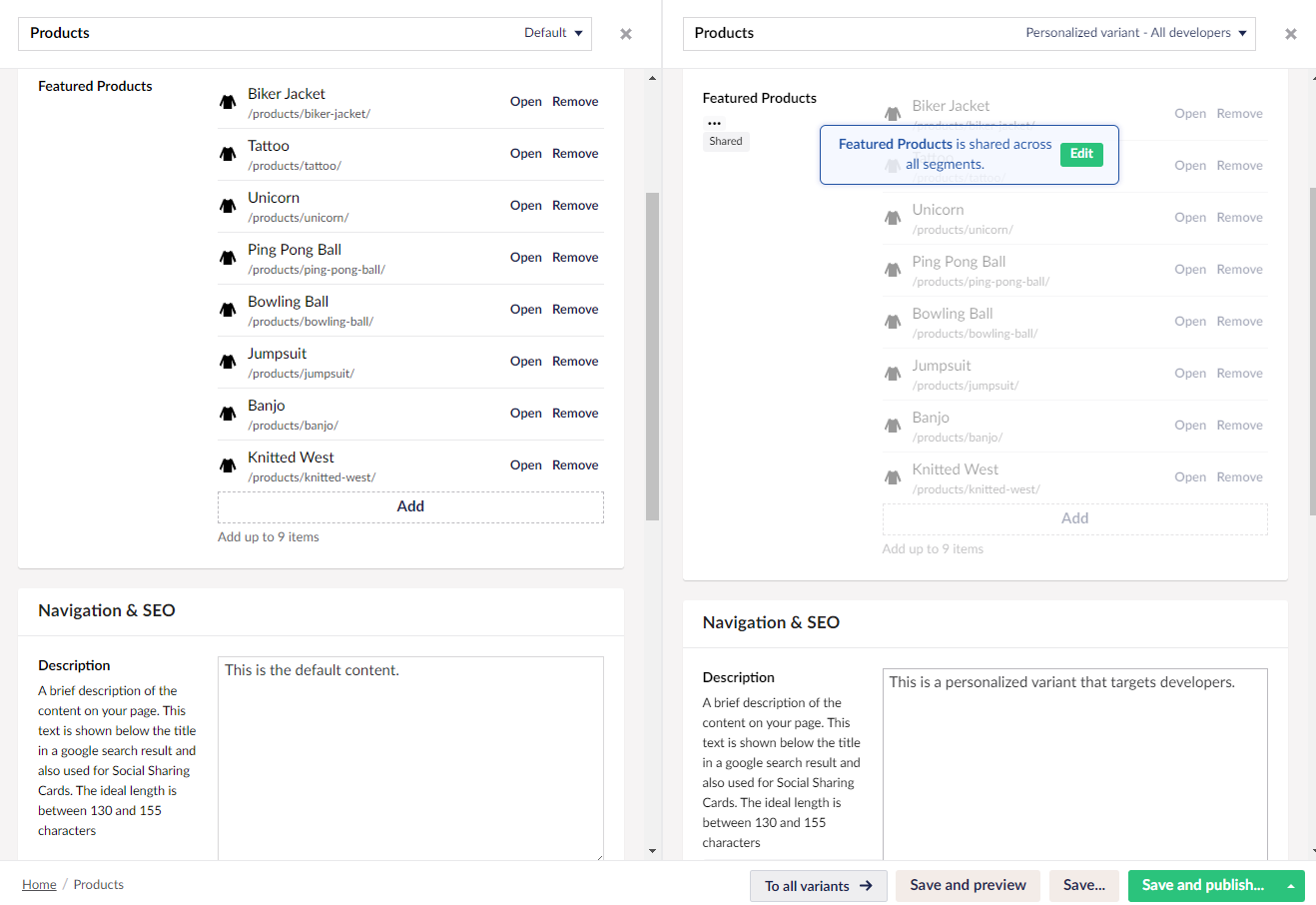Click the three-dots icon under Featured Products

click(x=714, y=123)
